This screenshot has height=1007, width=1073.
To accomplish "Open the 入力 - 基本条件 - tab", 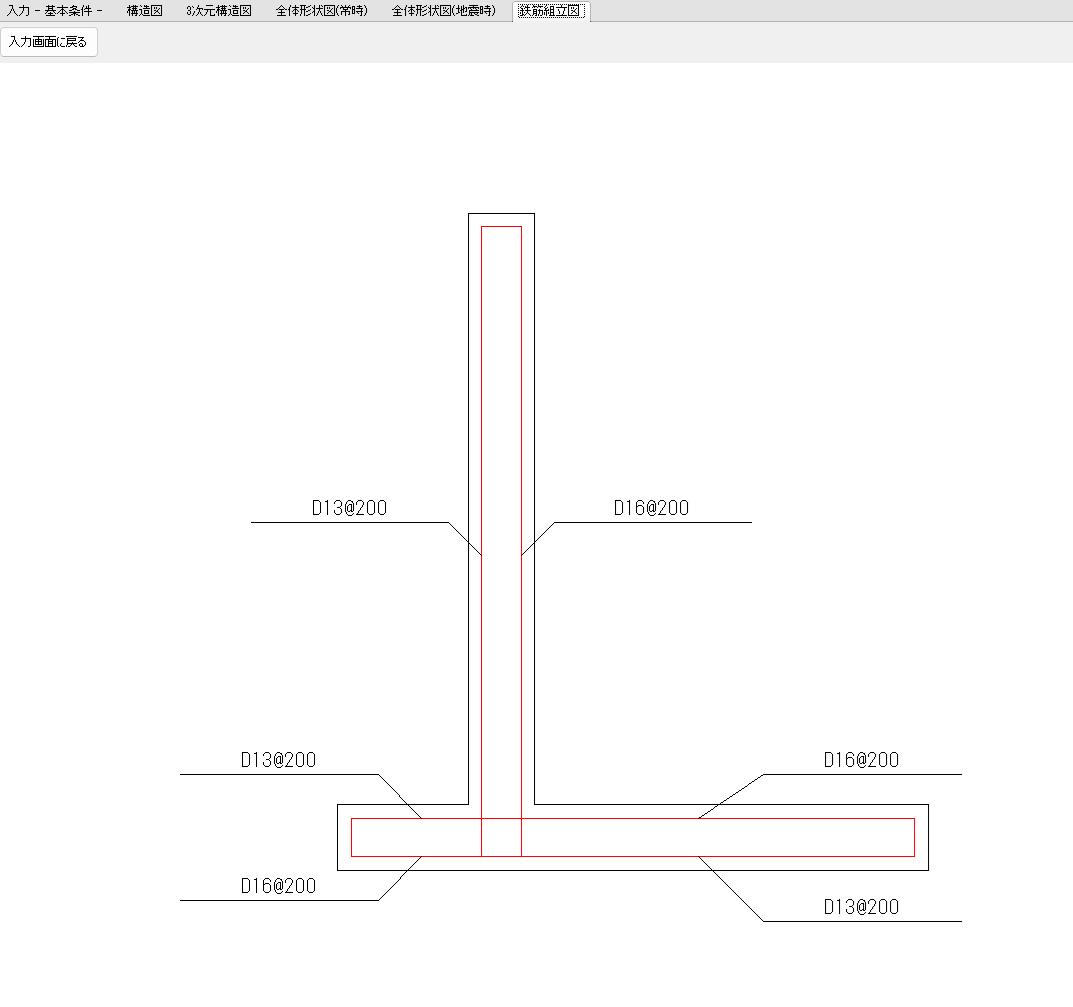I will coord(55,11).
